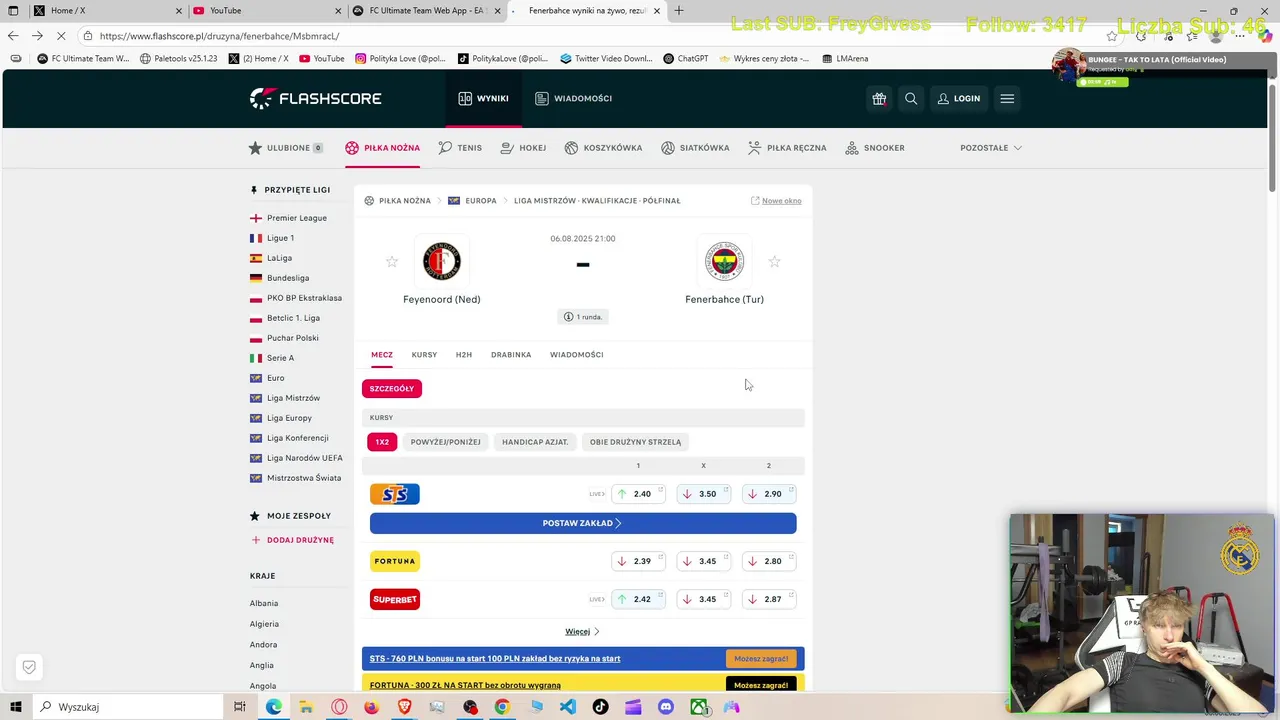Open match in Nowe okno link

[x=776, y=201]
